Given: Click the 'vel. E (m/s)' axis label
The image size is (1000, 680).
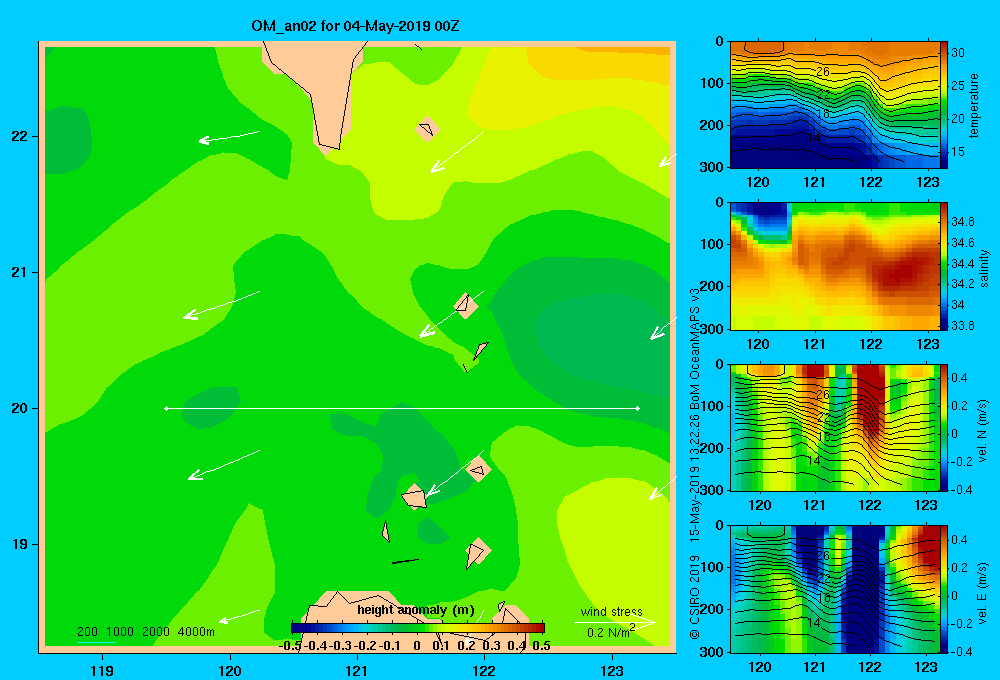Looking at the screenshot, I should coord(983,593).
